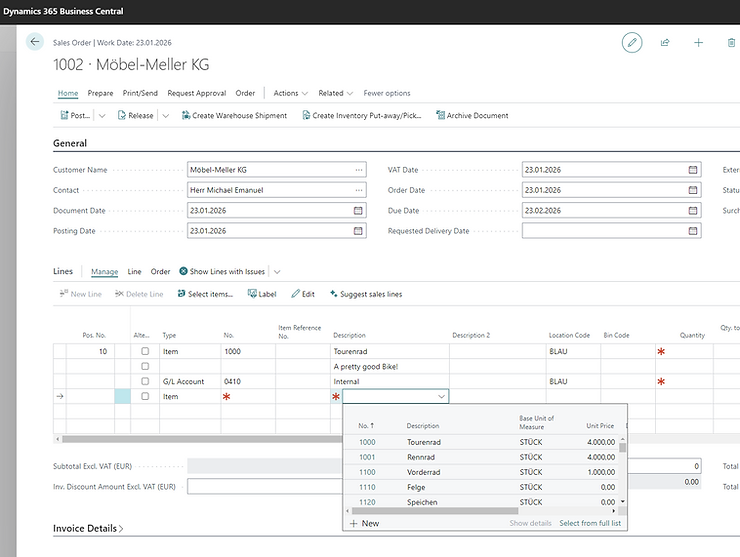Expand the Related menu dropdown

tap(336, 93)
